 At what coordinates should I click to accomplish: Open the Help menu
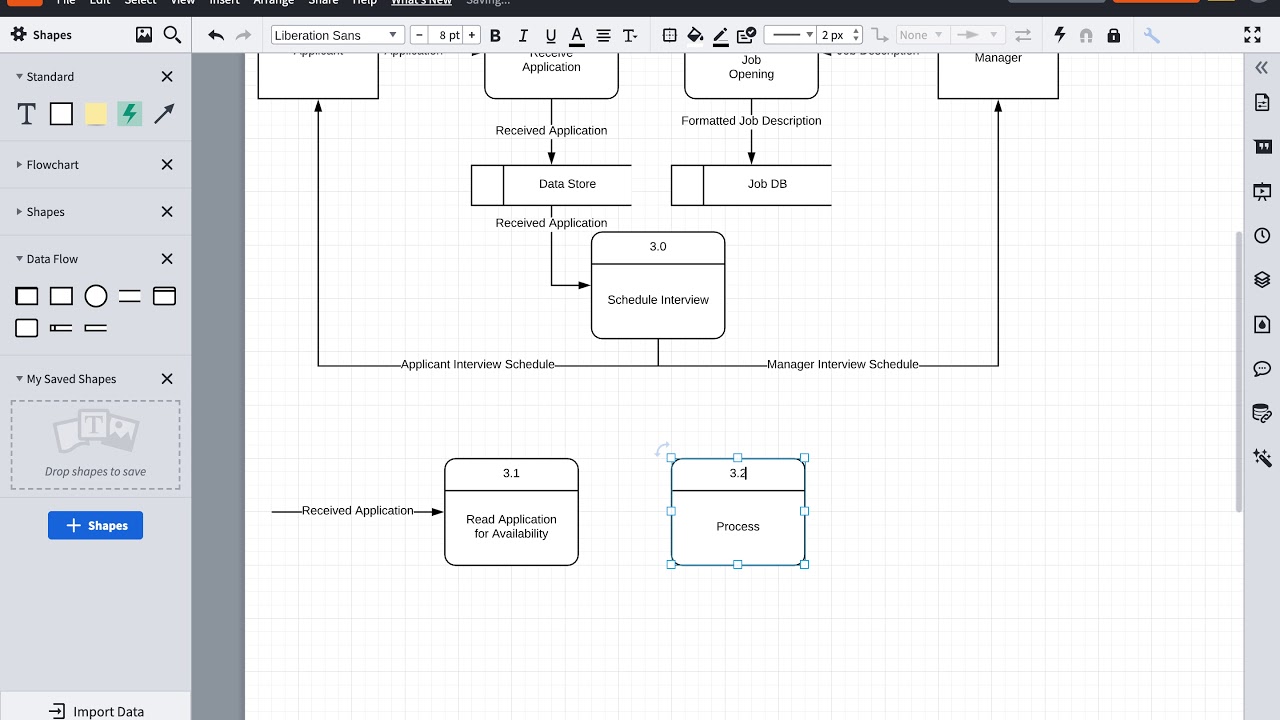click(364, 2)
